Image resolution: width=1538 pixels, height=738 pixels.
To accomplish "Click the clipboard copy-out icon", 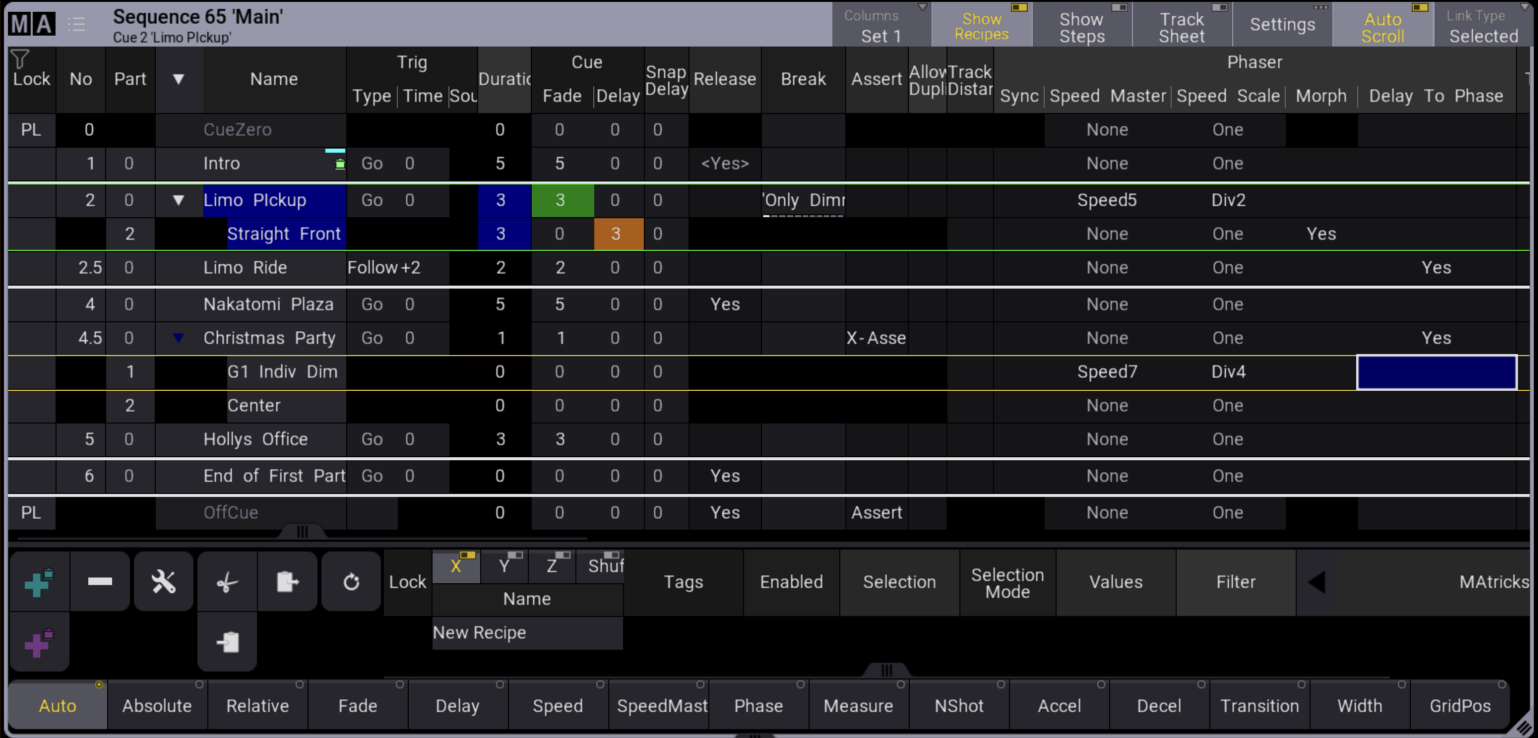I will point(287,582).
